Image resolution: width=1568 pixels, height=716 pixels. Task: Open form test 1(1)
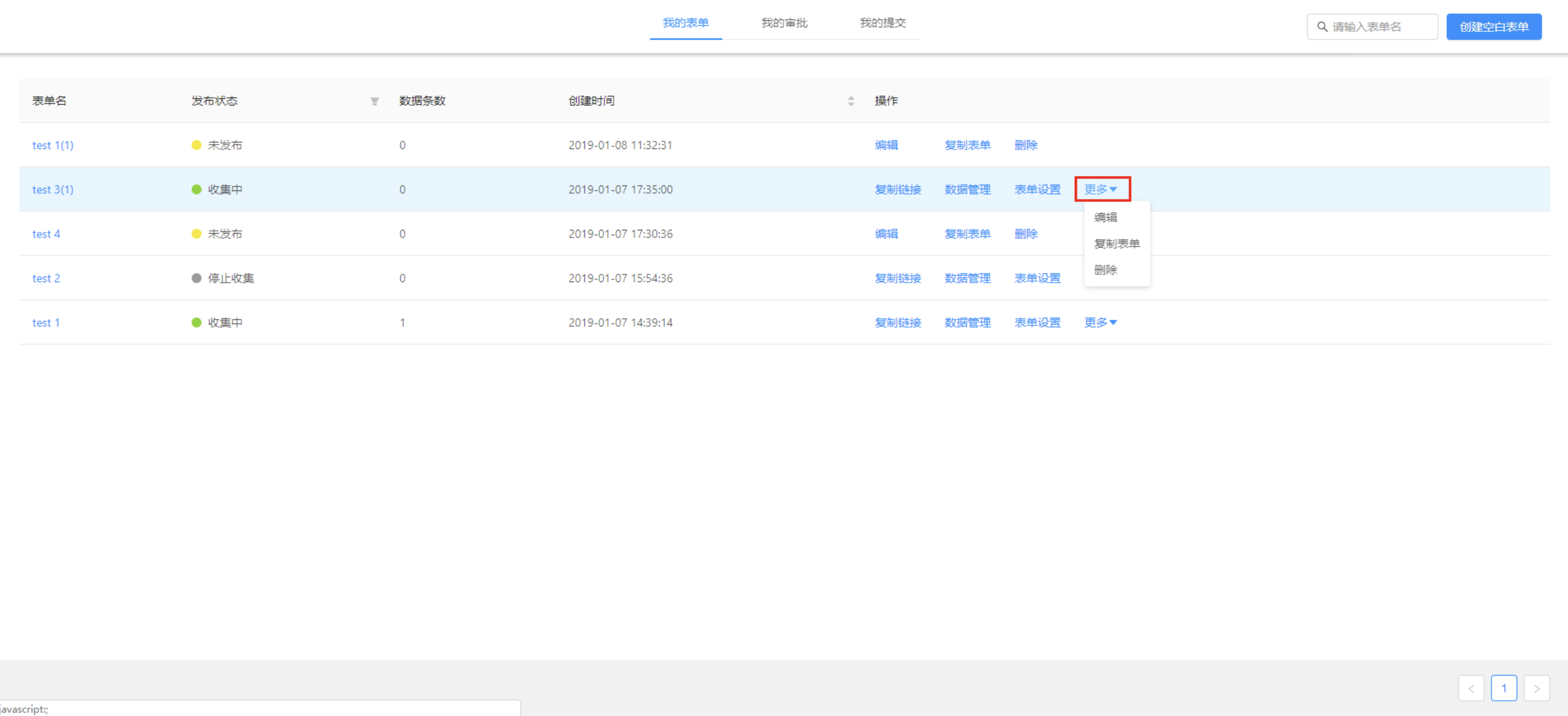(x=52, y=146)
